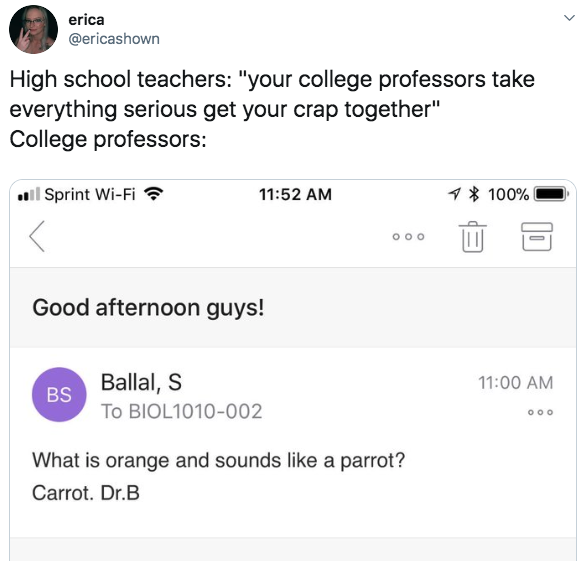Tap the Bluetooth status icon
This screenshot has height=561, width=585.
pos(474,194)
